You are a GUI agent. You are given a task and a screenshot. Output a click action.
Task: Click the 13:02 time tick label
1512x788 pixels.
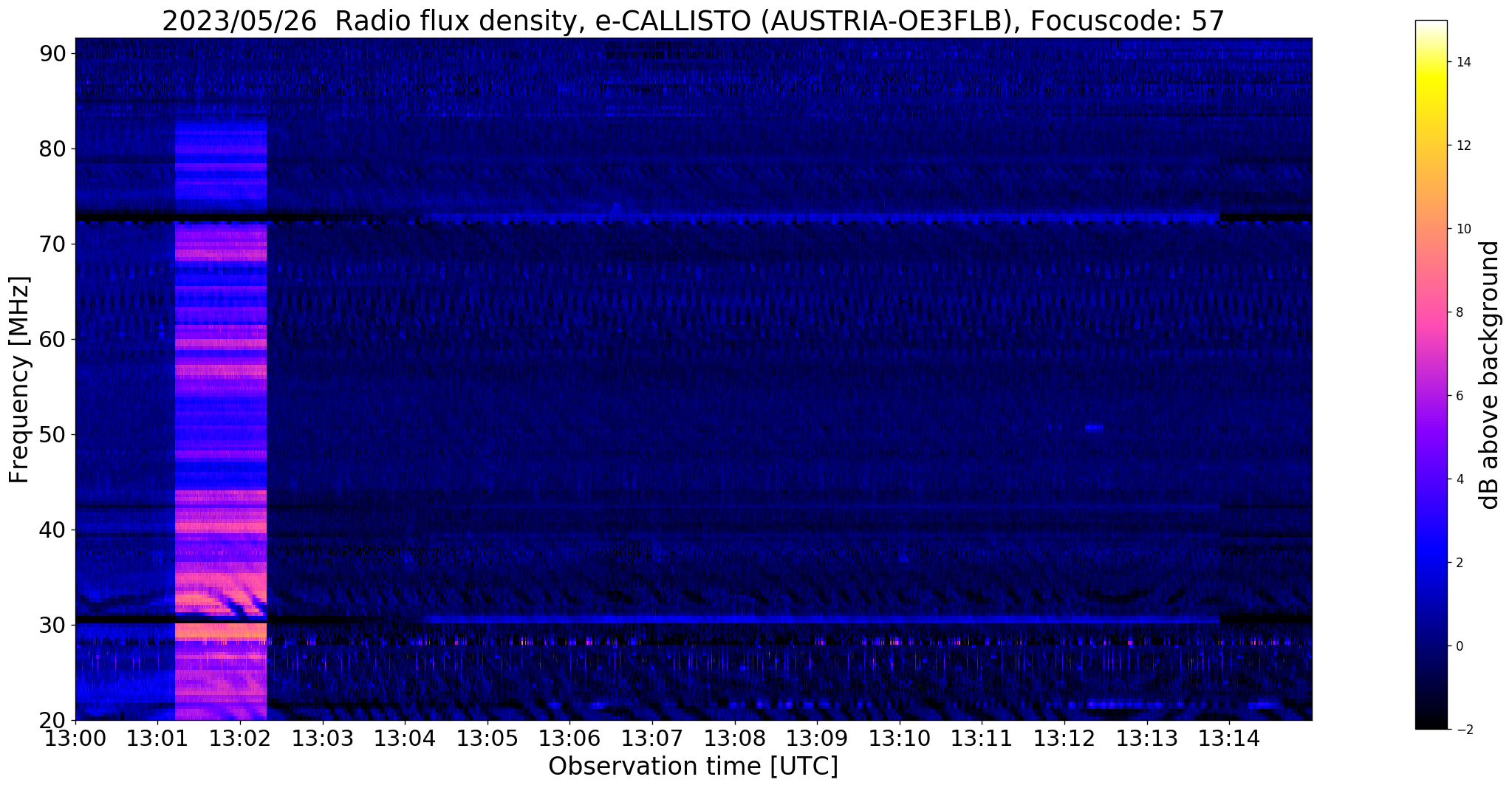240,739
